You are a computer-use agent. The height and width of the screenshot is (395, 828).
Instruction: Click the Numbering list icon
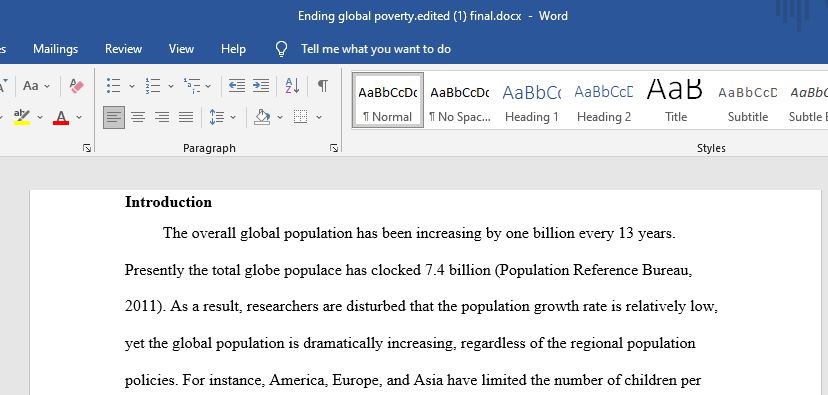(x=153, y=86)
